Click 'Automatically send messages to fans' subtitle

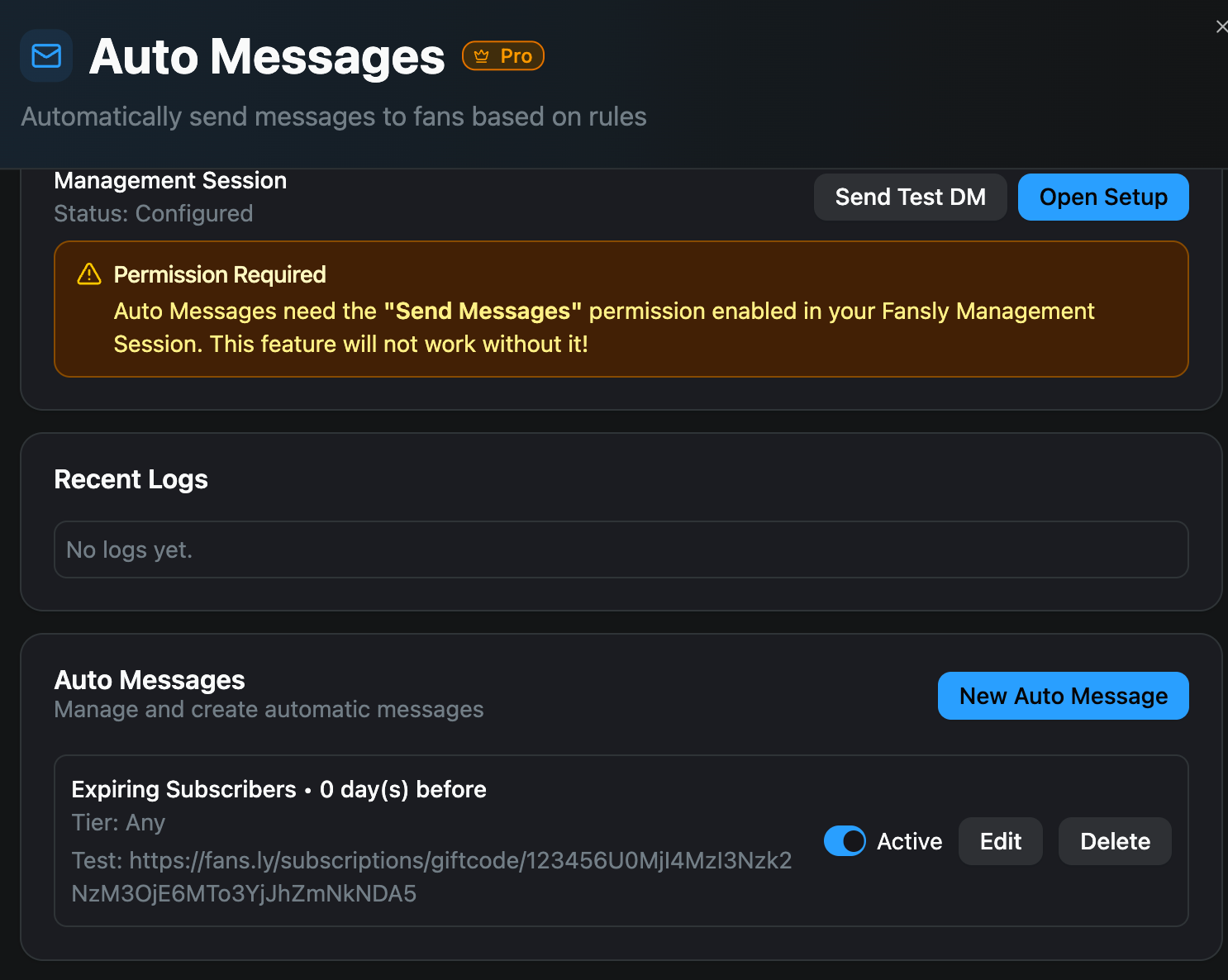click(x=334, y=117)
